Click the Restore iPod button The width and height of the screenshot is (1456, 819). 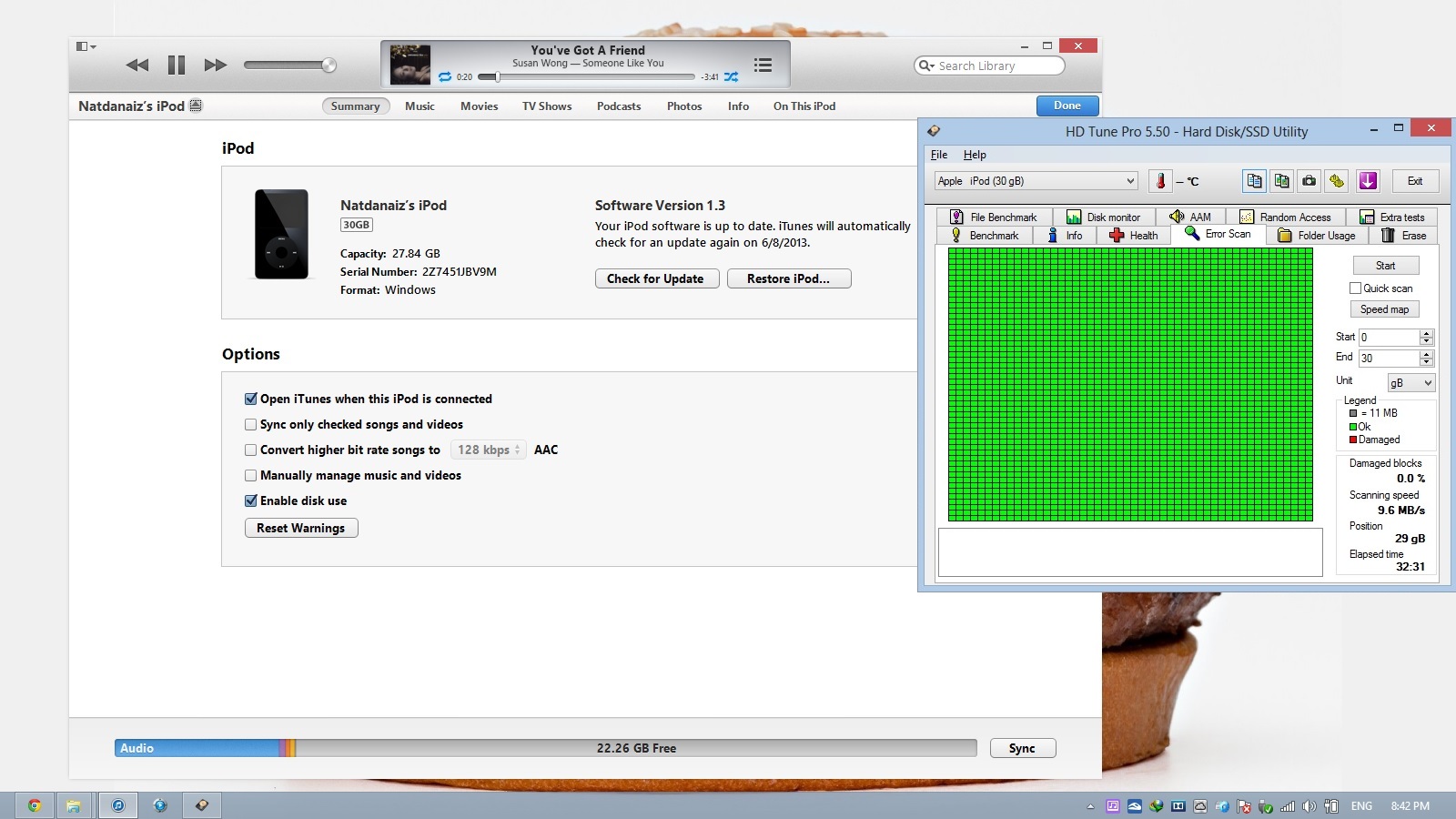788,278
